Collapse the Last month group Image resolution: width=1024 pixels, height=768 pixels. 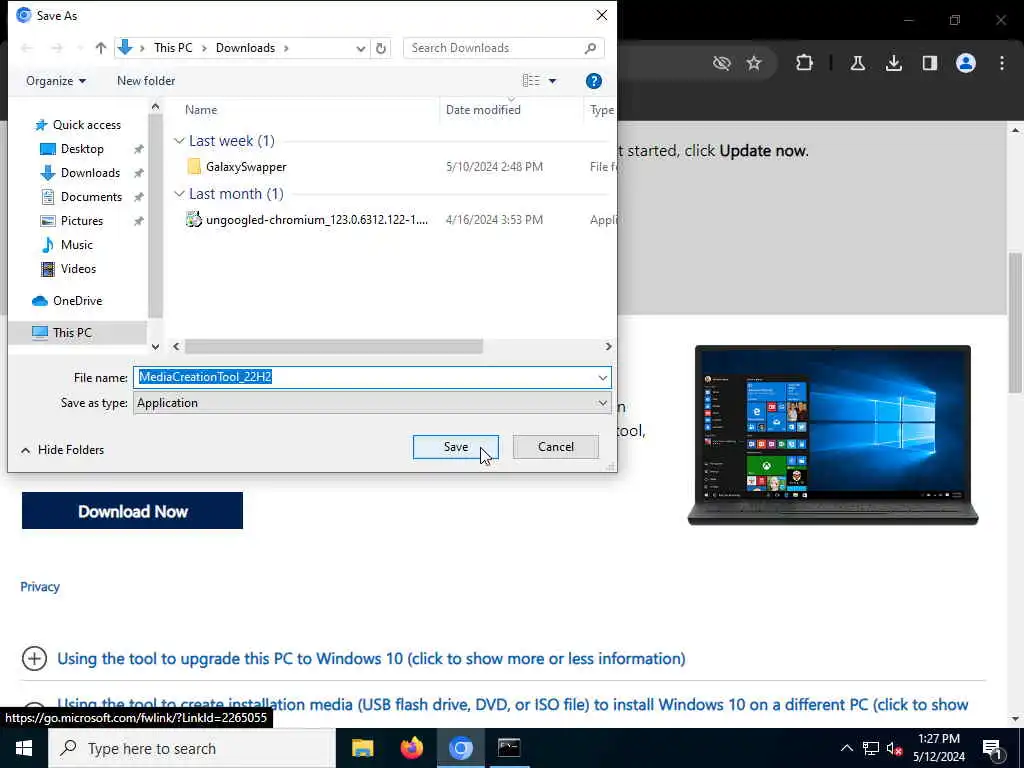(180, 194)
